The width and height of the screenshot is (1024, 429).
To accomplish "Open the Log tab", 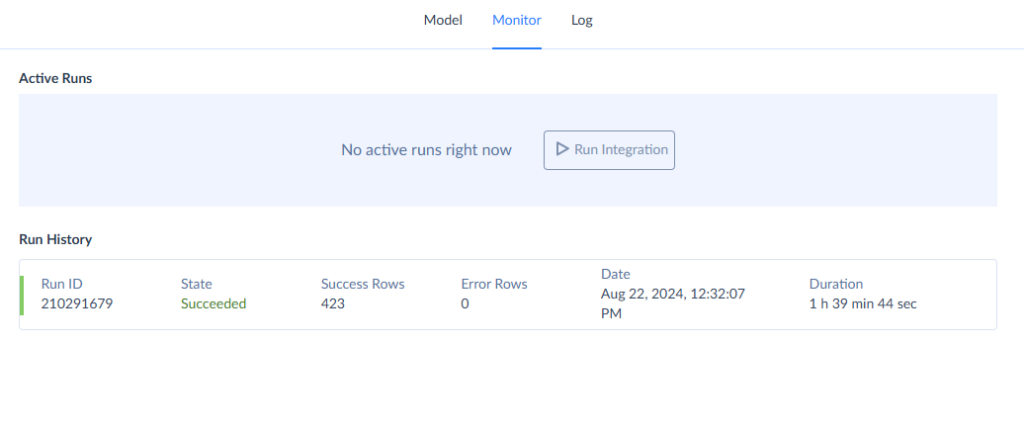I will click(x=582, y=20).
